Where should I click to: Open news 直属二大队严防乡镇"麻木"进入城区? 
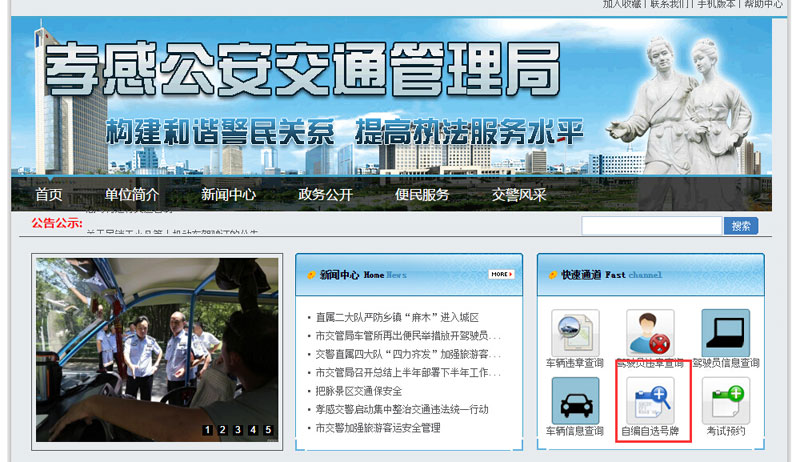pos(397,317)
